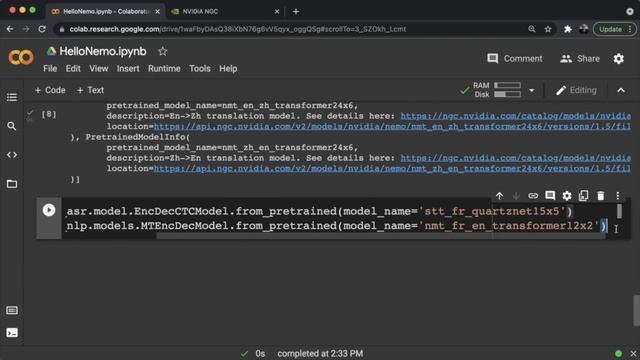Open the File menu
The height and width of the screenshot is (360, 640).
pyautogui.click(x=50, y=69)
